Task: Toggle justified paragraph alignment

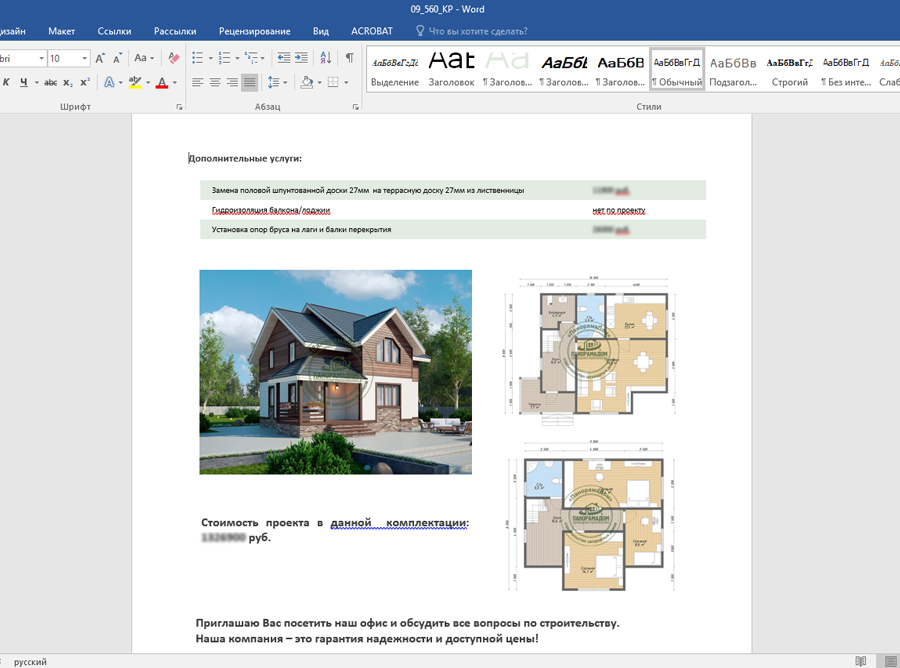Action: (249, 83)
